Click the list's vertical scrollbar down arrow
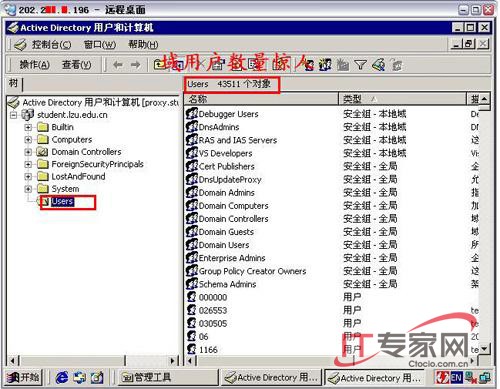Screen dimensions: 500x389 coord(484,349)
